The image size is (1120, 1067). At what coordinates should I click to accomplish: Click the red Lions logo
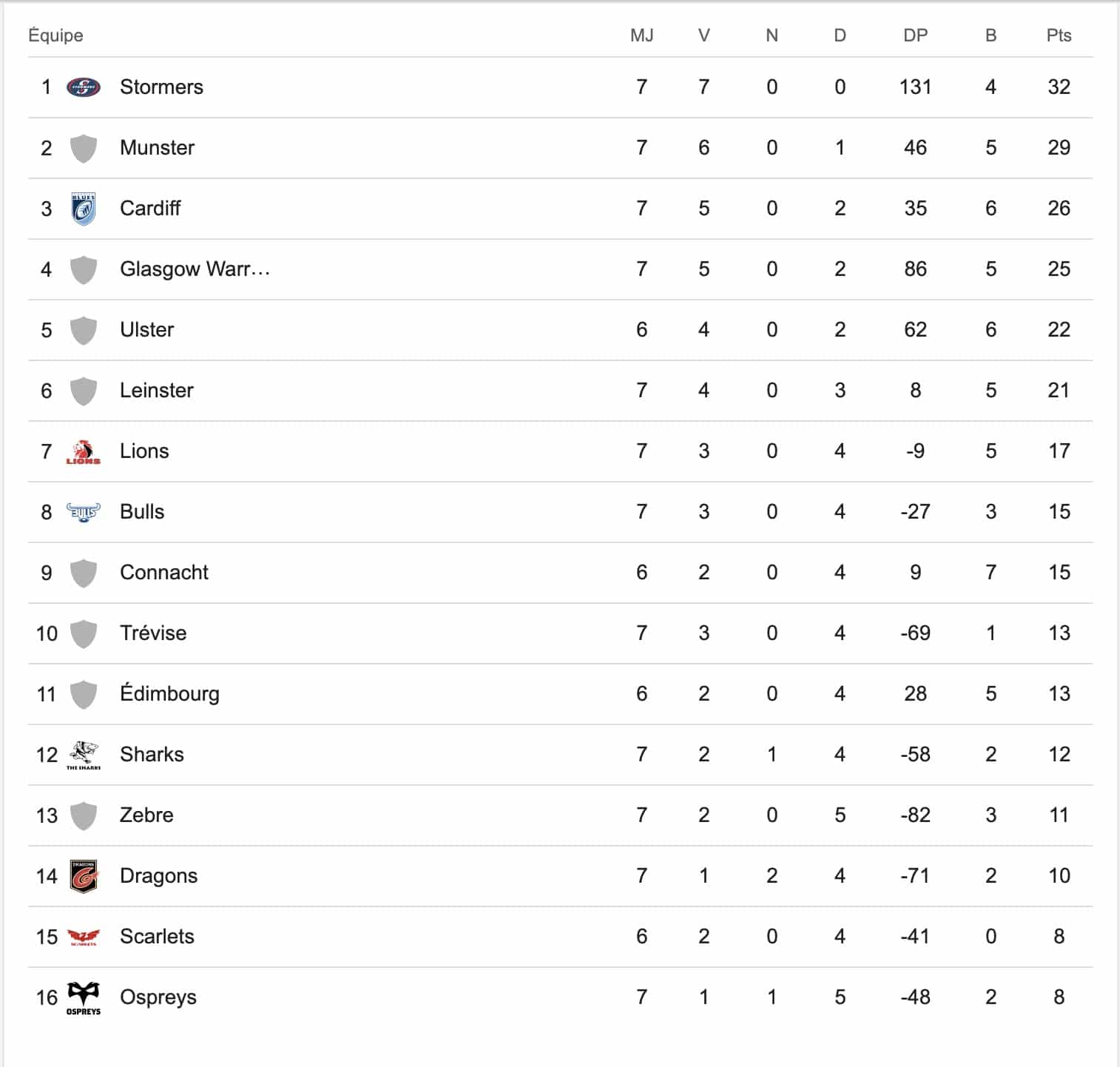84,451
